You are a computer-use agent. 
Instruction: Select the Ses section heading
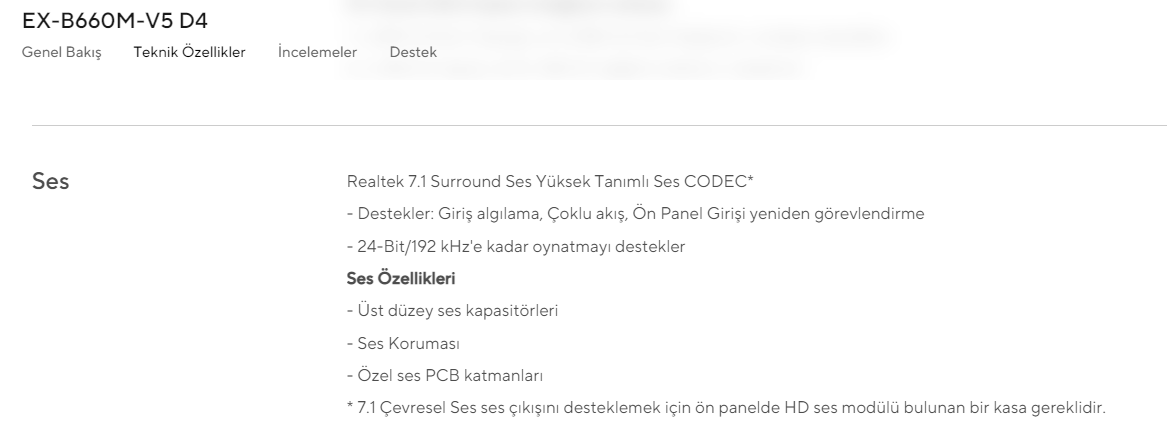click(x=51, y=183)
